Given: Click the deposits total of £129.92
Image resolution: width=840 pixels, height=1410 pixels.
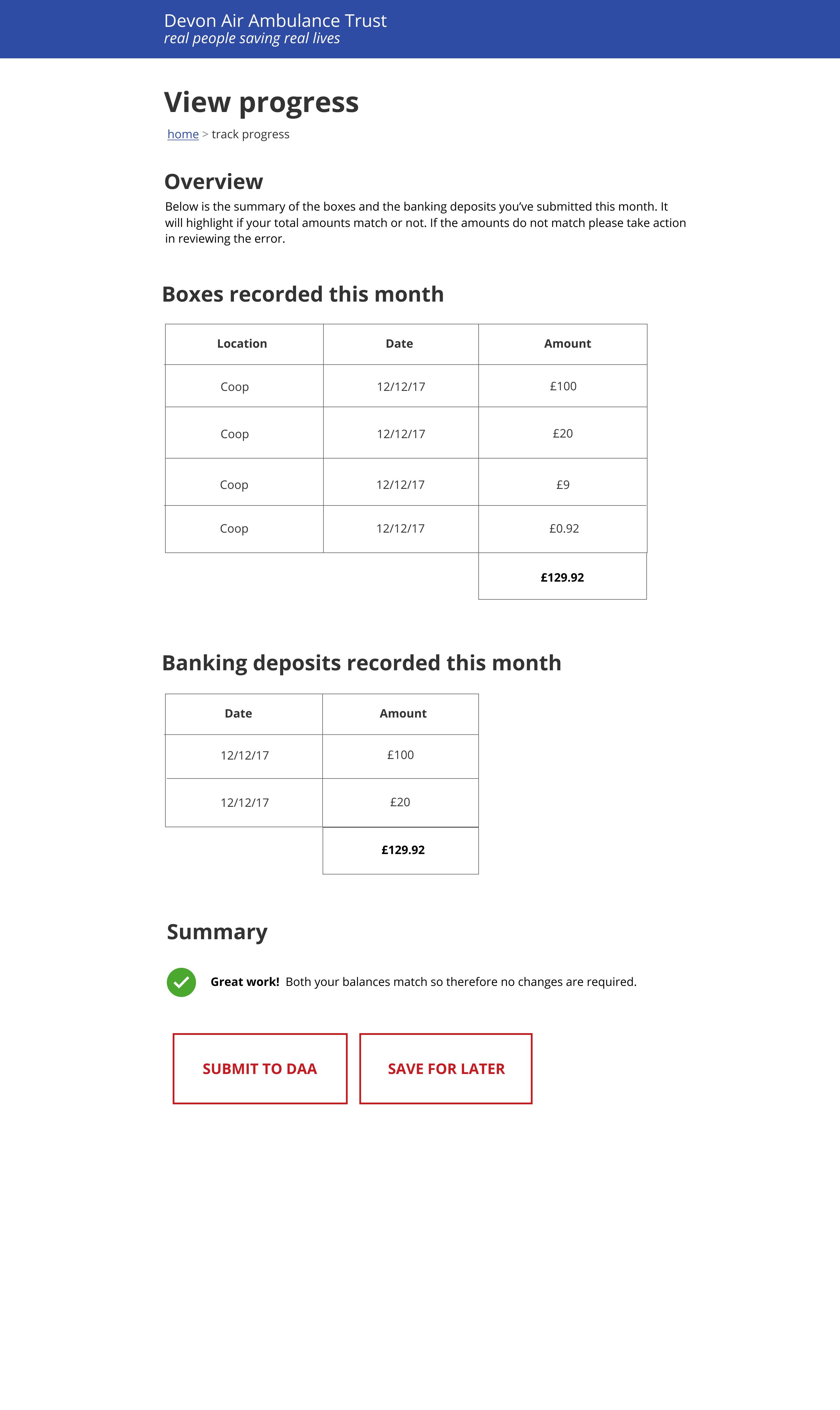Looking at the screenshot, I should 402,850.
